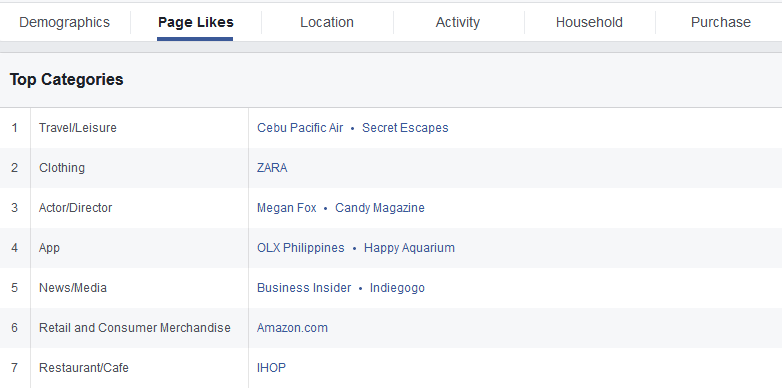Open the IHOP page link

point(271,368)
